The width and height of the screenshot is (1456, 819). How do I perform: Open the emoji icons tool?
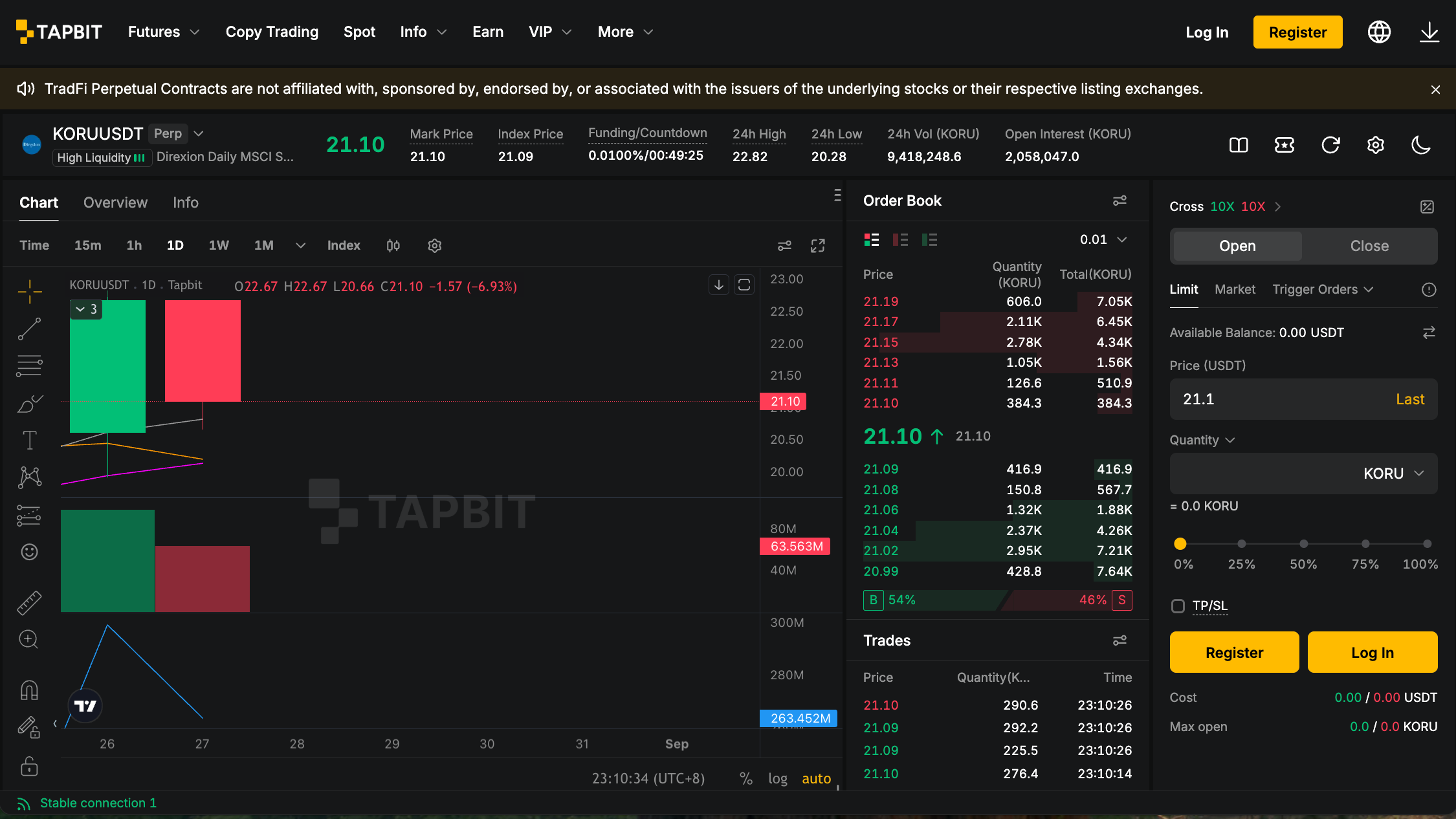pos(30,552)
